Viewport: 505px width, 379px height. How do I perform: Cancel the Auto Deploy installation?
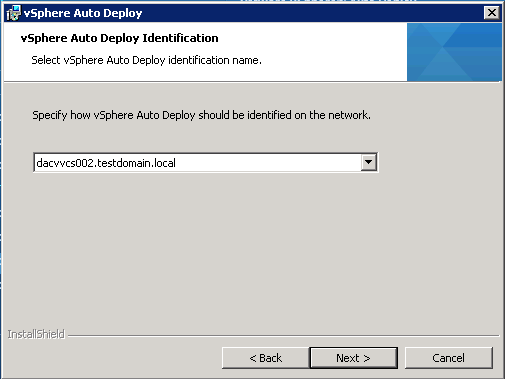tap(448, 358)
